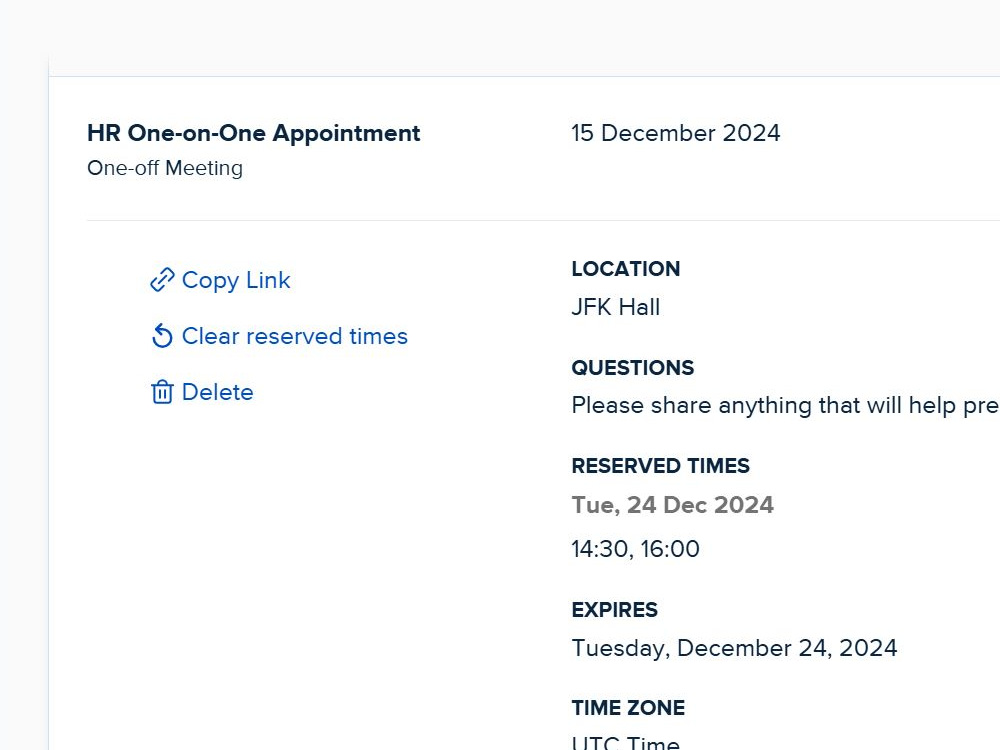This screenshot has height=750, width=1000.
Task: Click the One-off Meeting subtitle
Action: coord(165,168)
